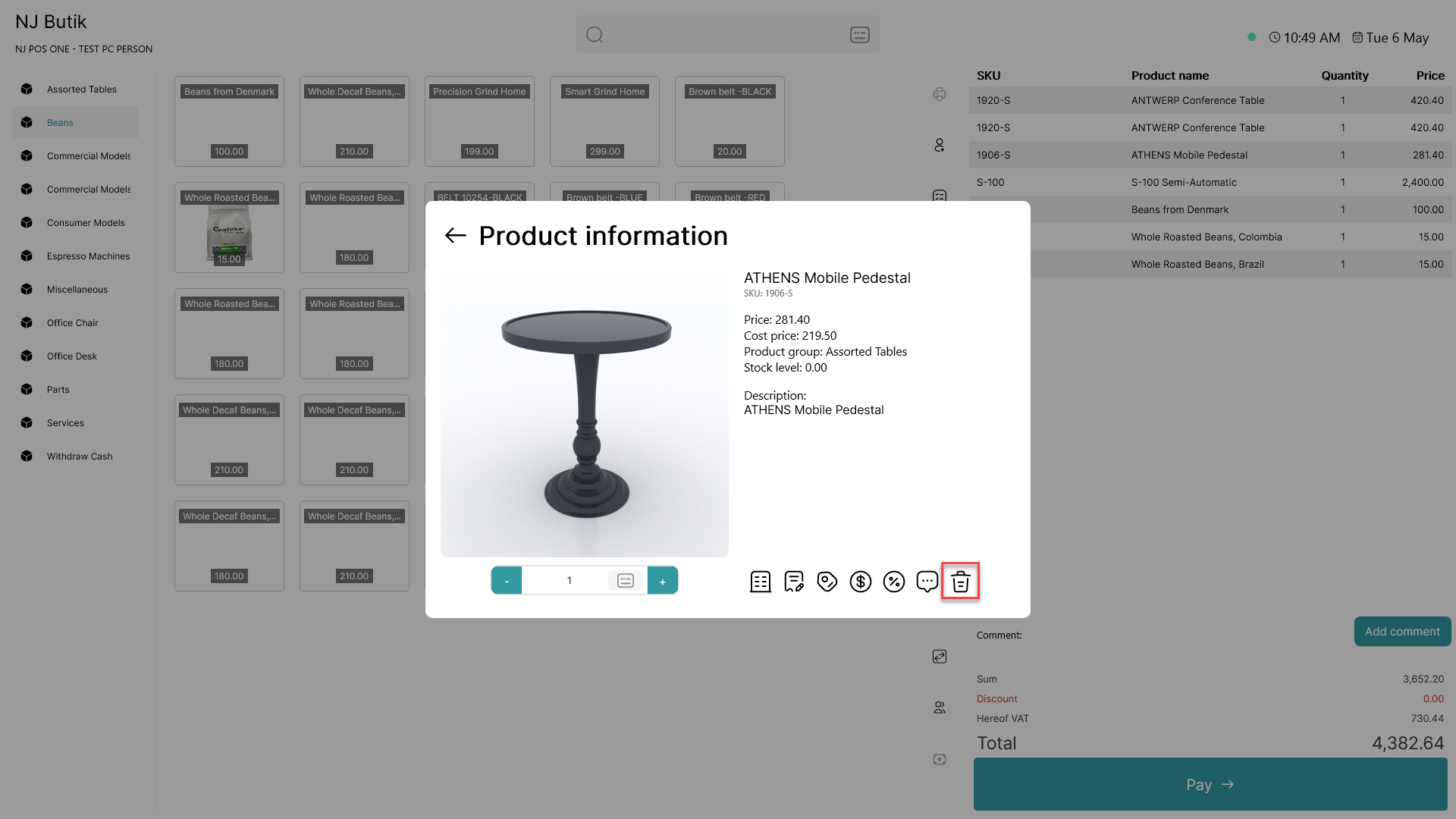
Task: Click the receipt note with pencil icon
Action: (x=793, y=582)
